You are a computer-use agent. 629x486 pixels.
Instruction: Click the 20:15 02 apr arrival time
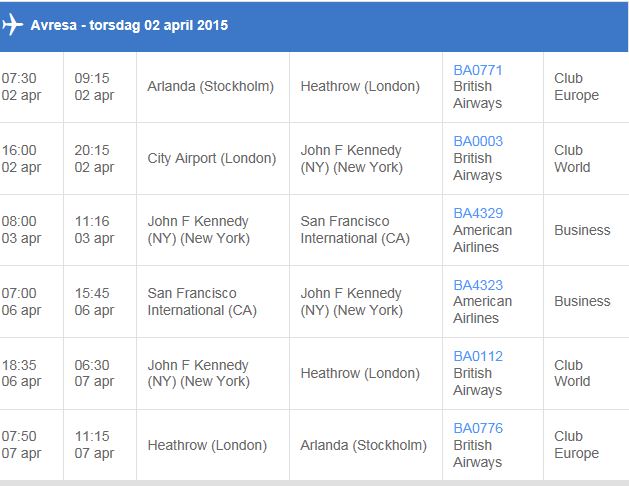[x=94, y=158]
